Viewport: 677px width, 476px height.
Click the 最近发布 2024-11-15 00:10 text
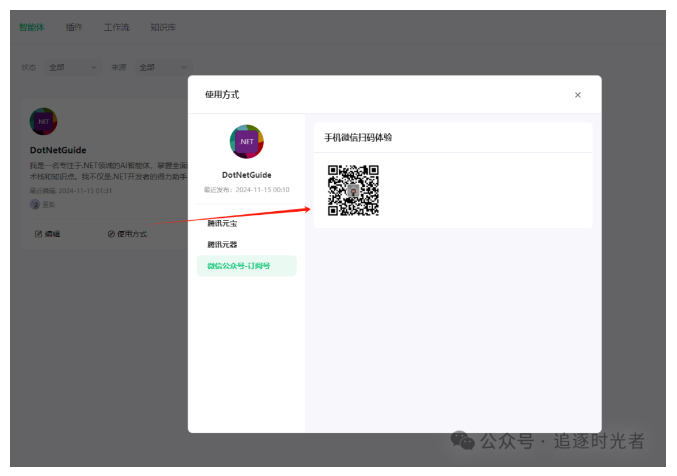coord(247,190)
